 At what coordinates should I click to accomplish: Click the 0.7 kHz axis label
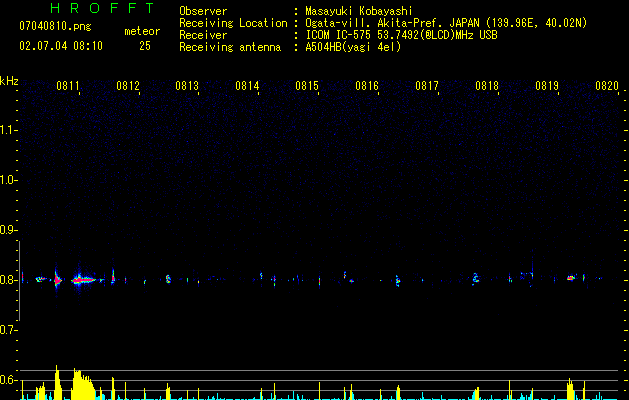click(x=7, y=330)
